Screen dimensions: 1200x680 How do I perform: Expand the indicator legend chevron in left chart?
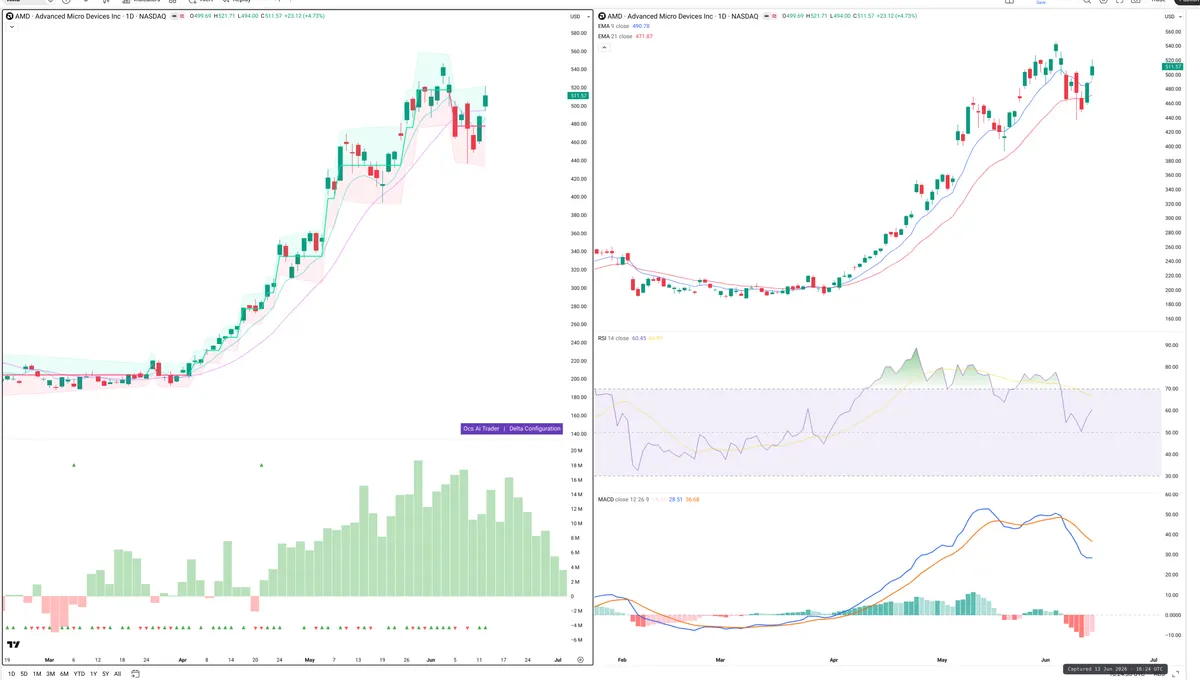point(10,27)
